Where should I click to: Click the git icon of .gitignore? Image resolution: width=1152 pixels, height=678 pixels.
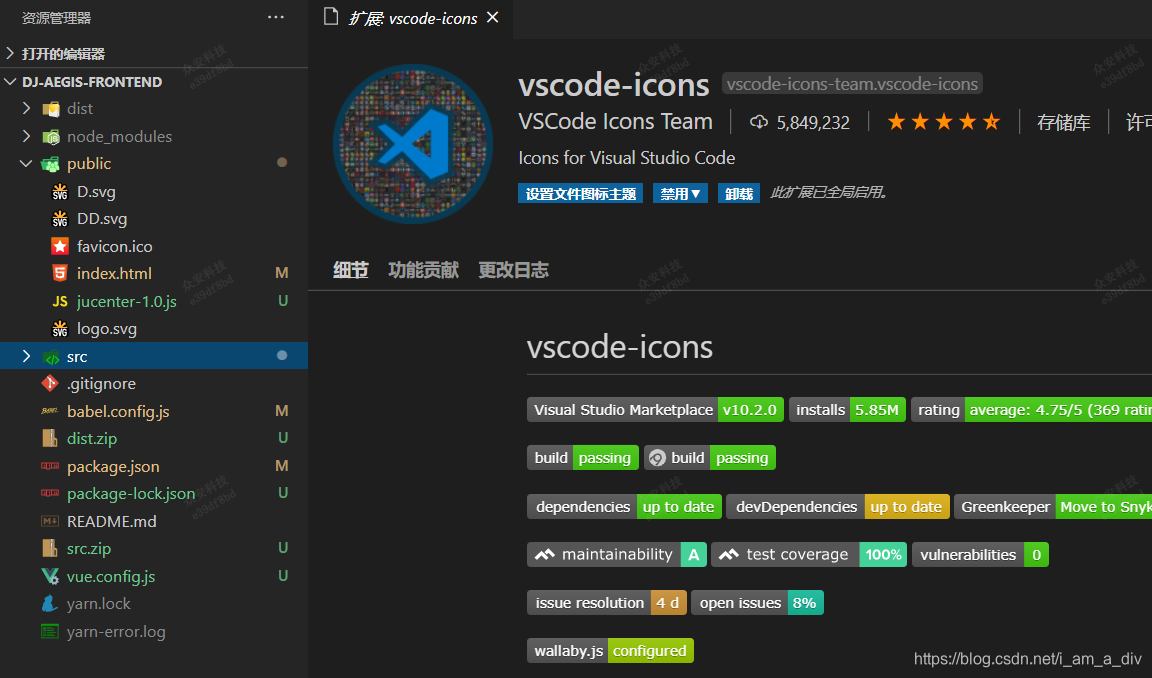click(50, 383)
